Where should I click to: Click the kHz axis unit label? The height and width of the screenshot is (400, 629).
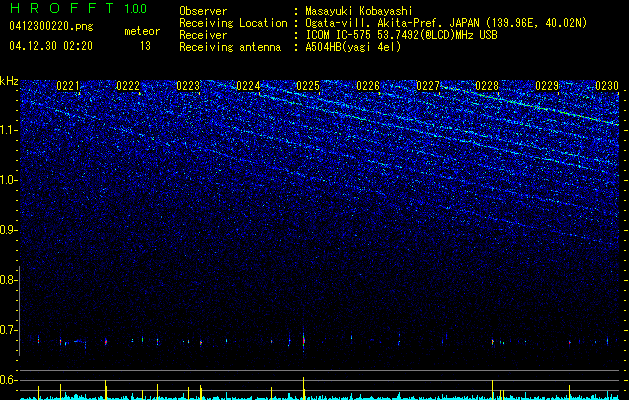coord(9,81)
